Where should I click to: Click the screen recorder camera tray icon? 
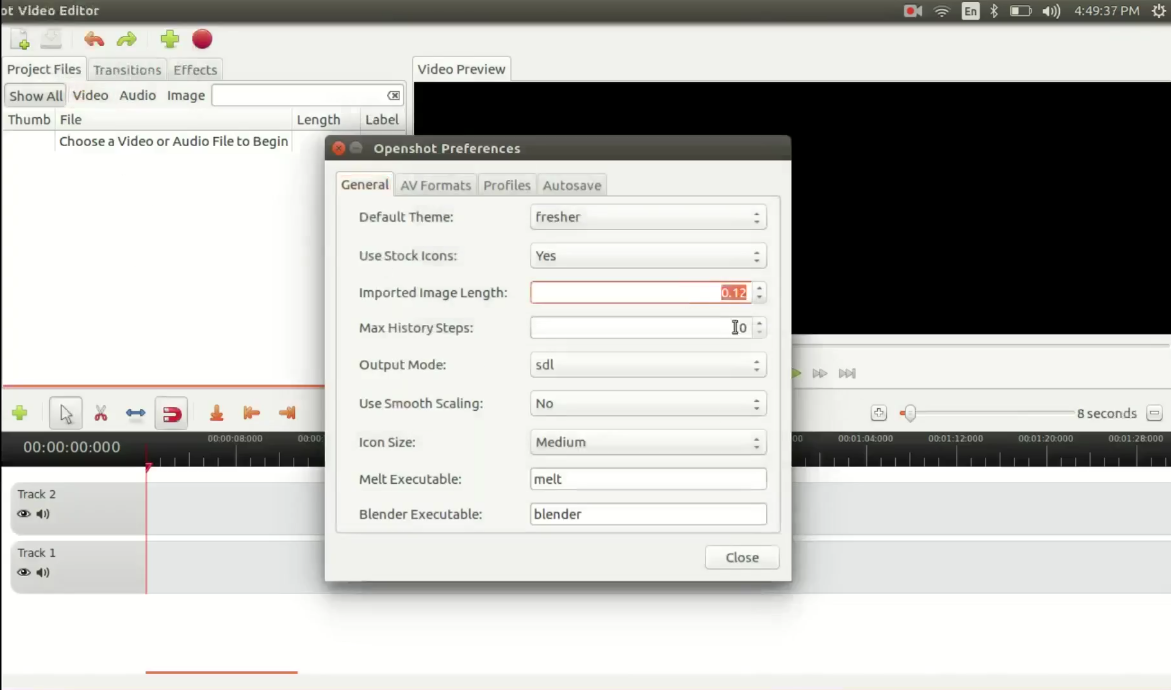[913, 11]
